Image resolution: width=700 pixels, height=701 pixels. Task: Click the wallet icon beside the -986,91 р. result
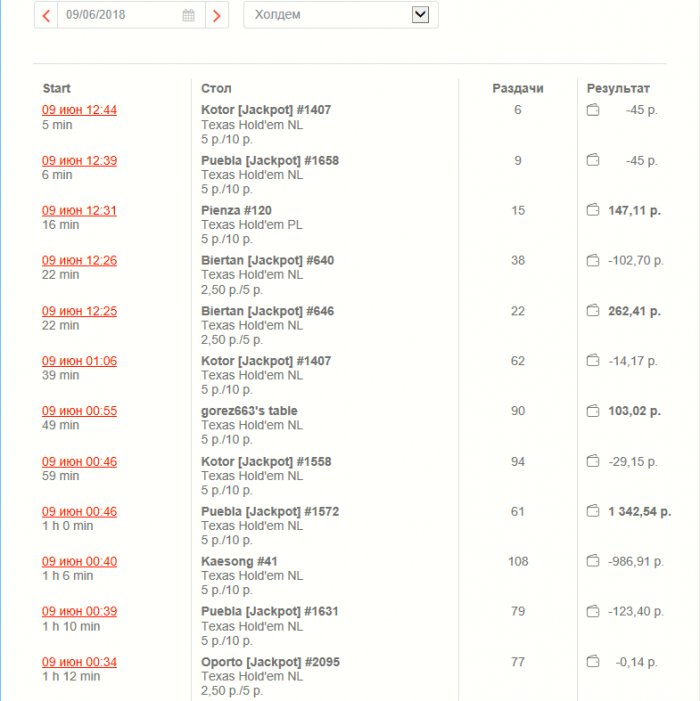coord(593,561)
